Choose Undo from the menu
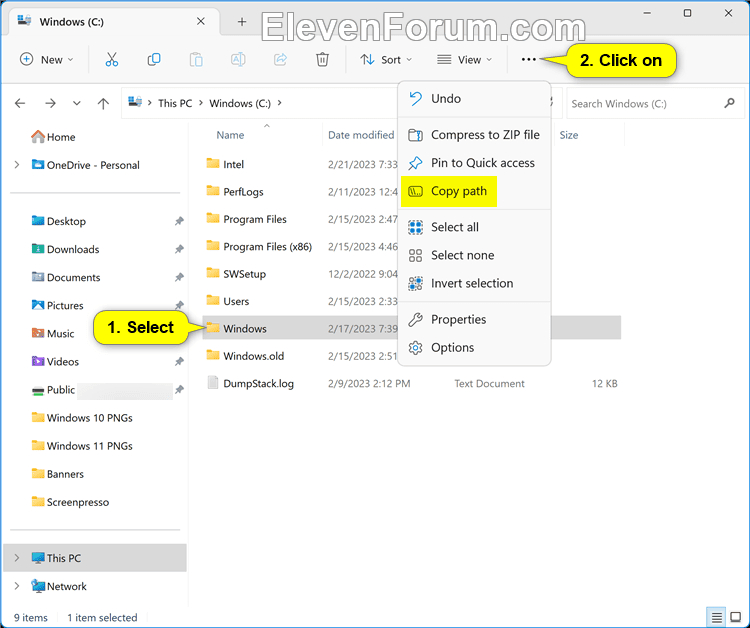 click(474, 99)
